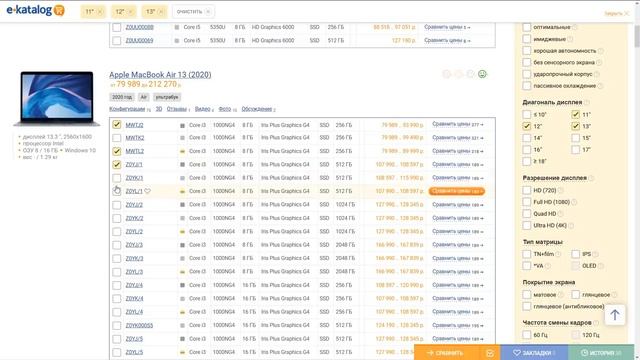This screenshot has width=640, height=360.
Task: Check the 15" display diagonal filter
Action: tap(576, 138)
